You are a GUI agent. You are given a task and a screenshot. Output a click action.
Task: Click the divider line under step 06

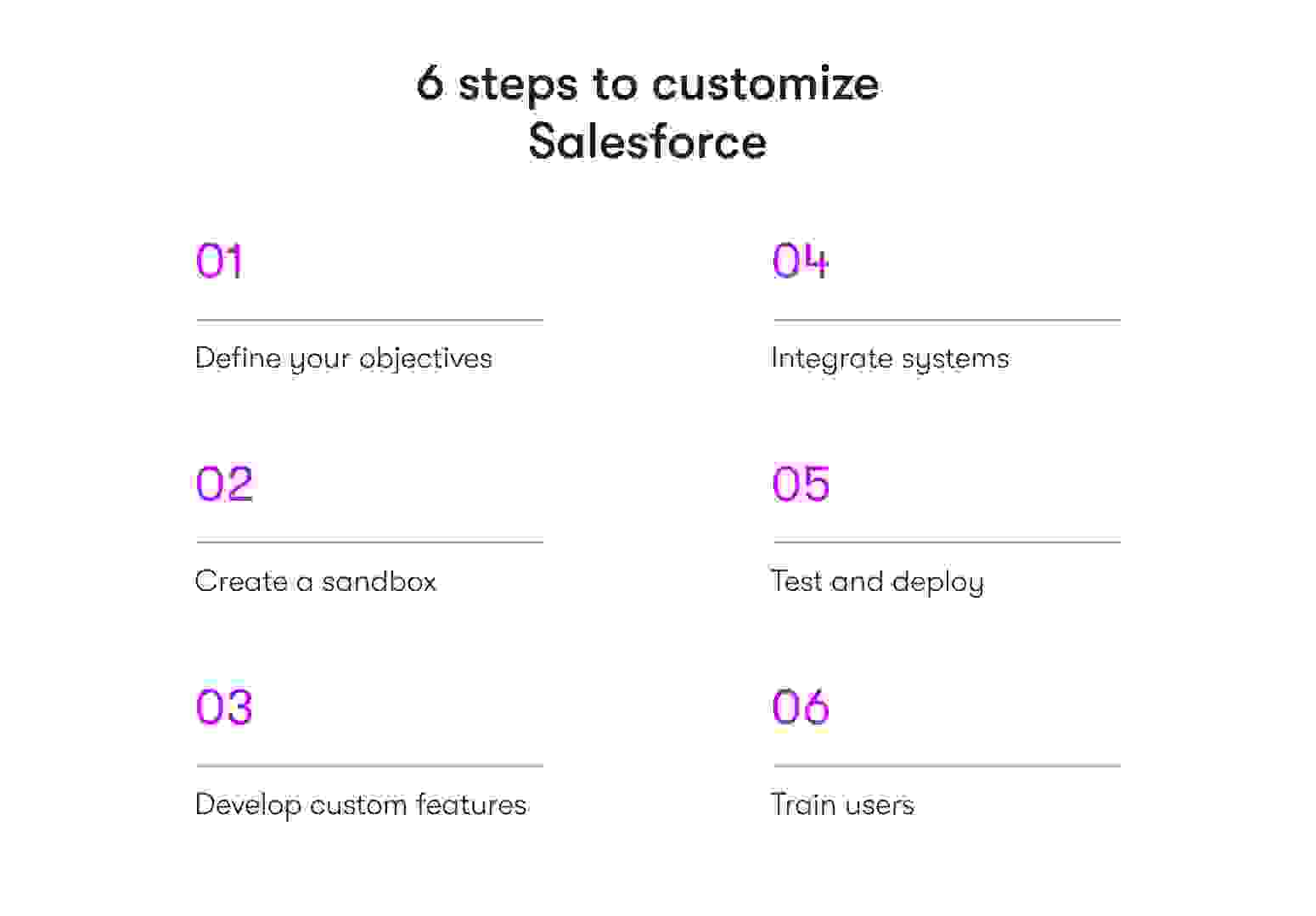(947, 766)
